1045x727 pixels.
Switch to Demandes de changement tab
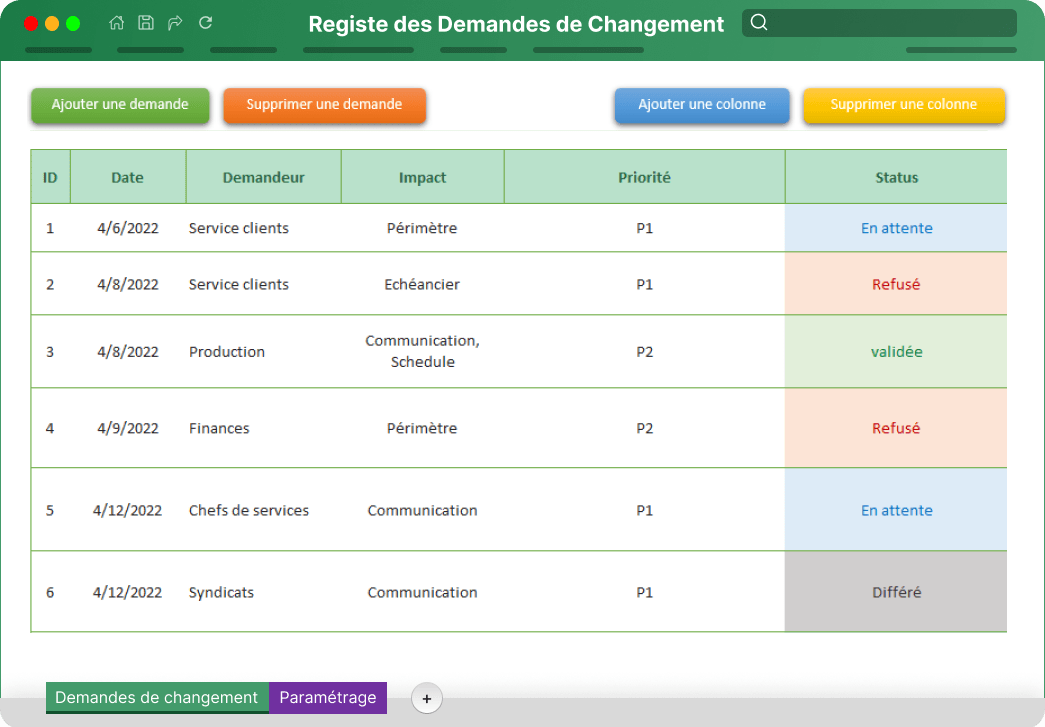pos(157,698)
